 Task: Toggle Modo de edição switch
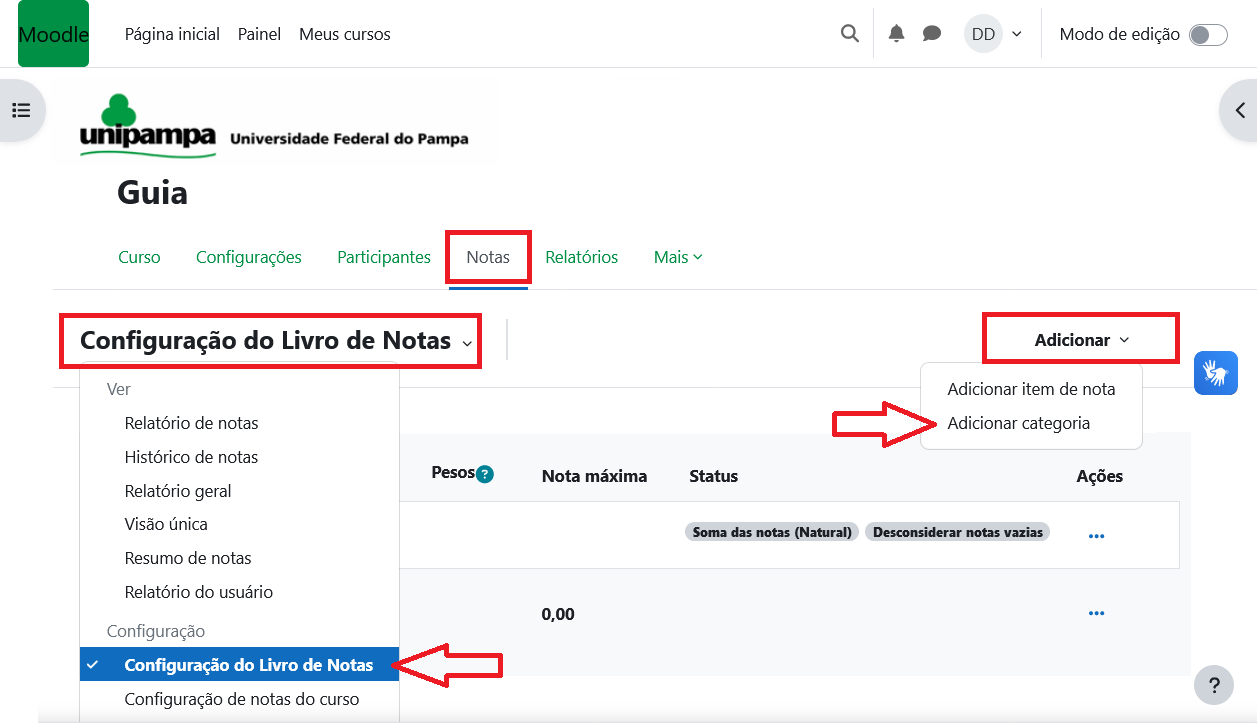click(1207, 35)
